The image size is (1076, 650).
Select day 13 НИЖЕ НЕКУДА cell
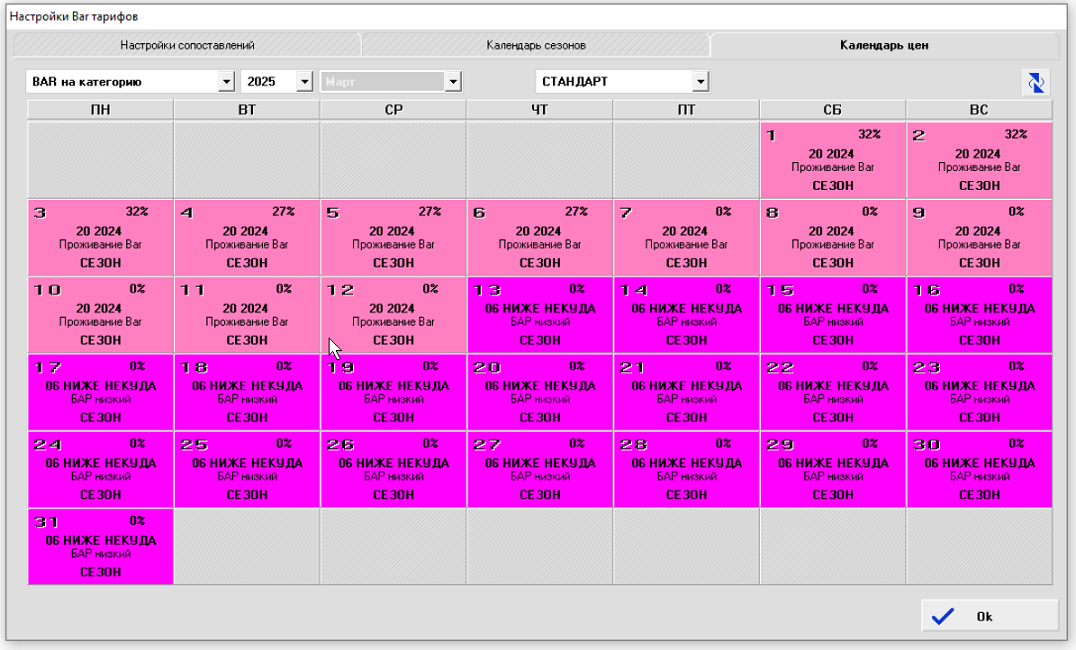point(539,314)
